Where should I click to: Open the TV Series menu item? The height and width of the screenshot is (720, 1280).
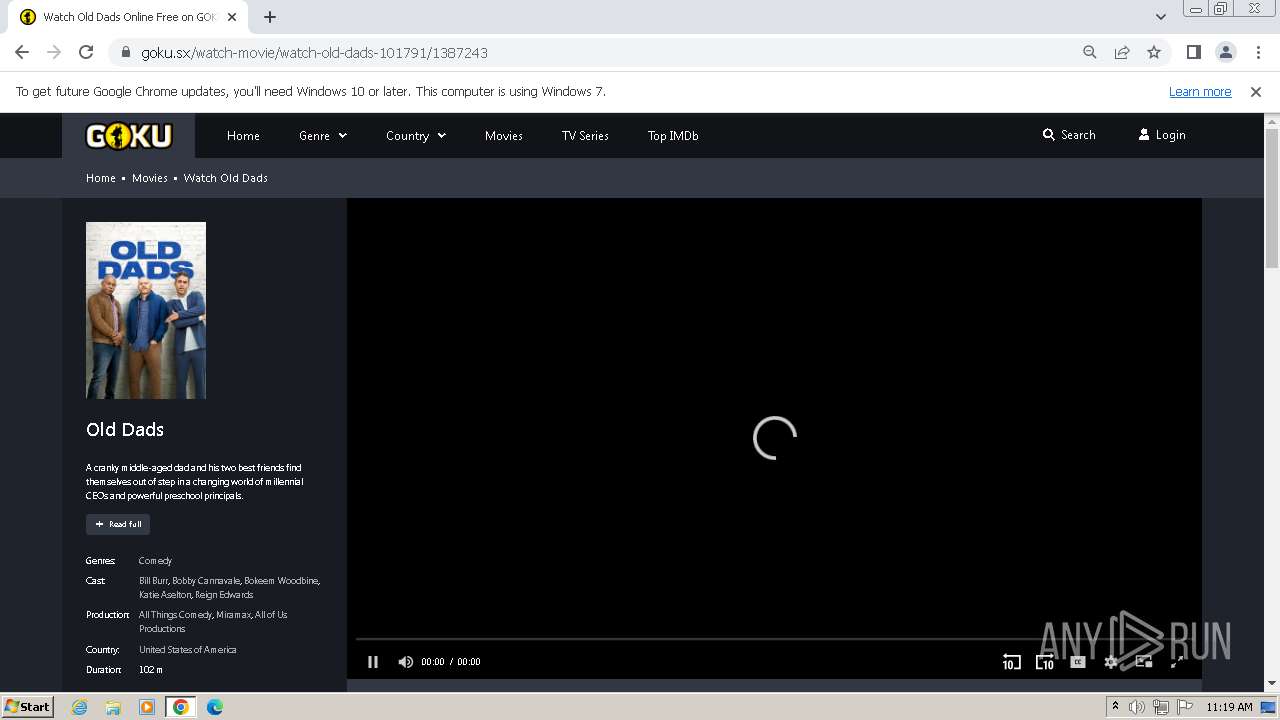click(x=585, y=136)
